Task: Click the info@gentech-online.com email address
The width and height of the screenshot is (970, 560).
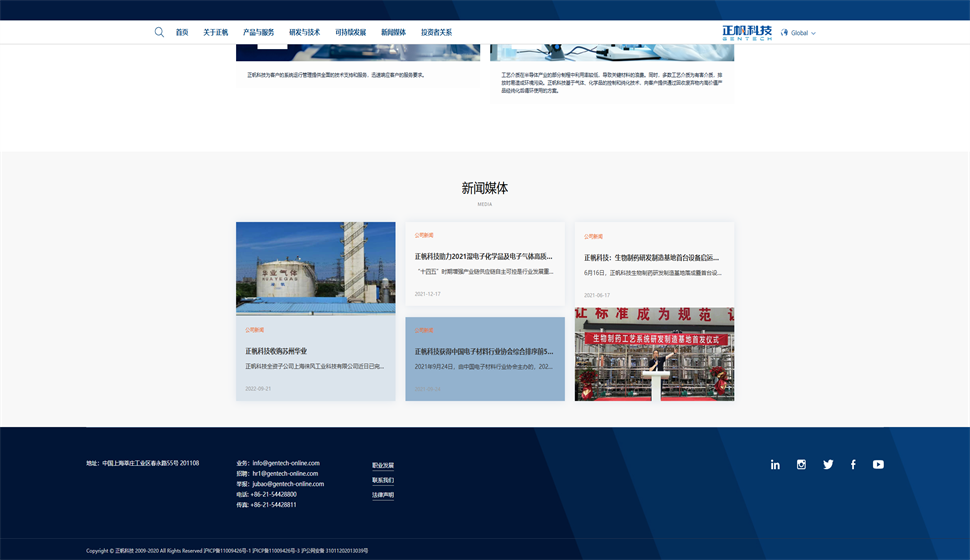Action: click(285, 463)
